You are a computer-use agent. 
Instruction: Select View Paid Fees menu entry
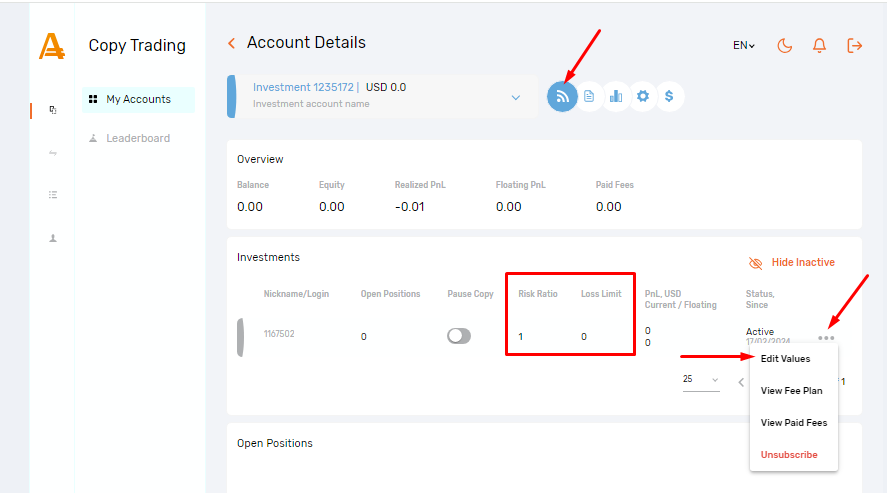pyautogui.click(x=793, y=423)
